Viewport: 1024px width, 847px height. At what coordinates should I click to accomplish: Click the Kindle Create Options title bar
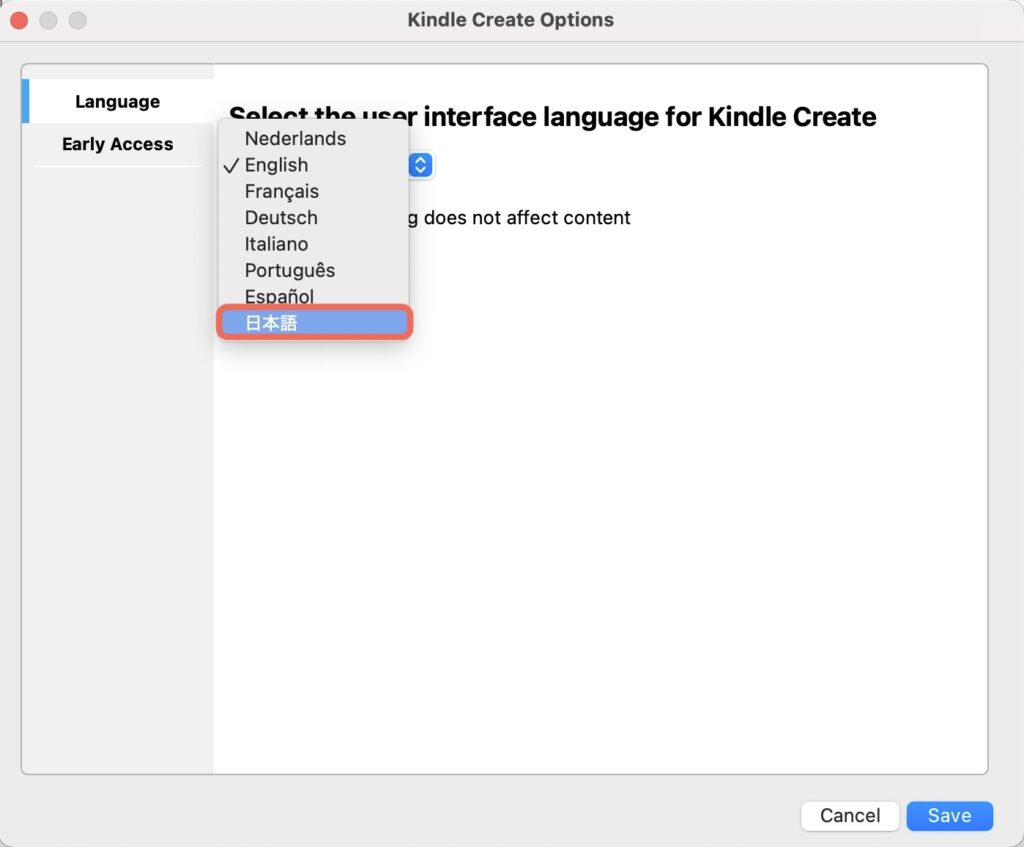click(x=511, y=20)
